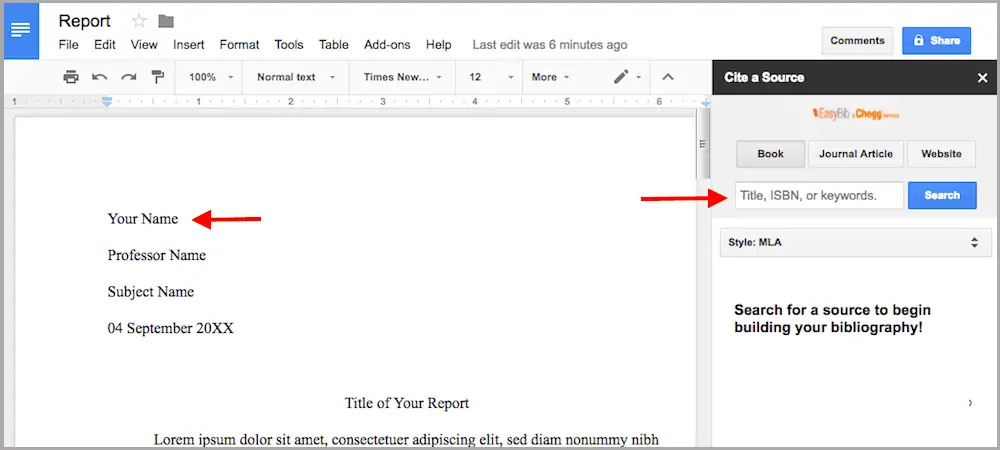Switch source type to Journal Article
This screenshot has height=450, width=1000.
tap(856, 154)
